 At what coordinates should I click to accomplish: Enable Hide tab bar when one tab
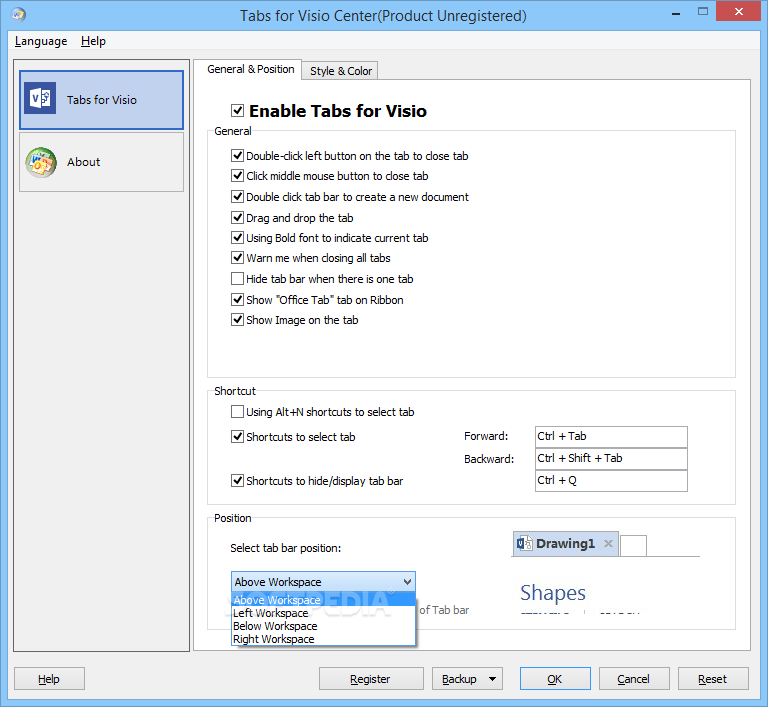coord(238,279)
